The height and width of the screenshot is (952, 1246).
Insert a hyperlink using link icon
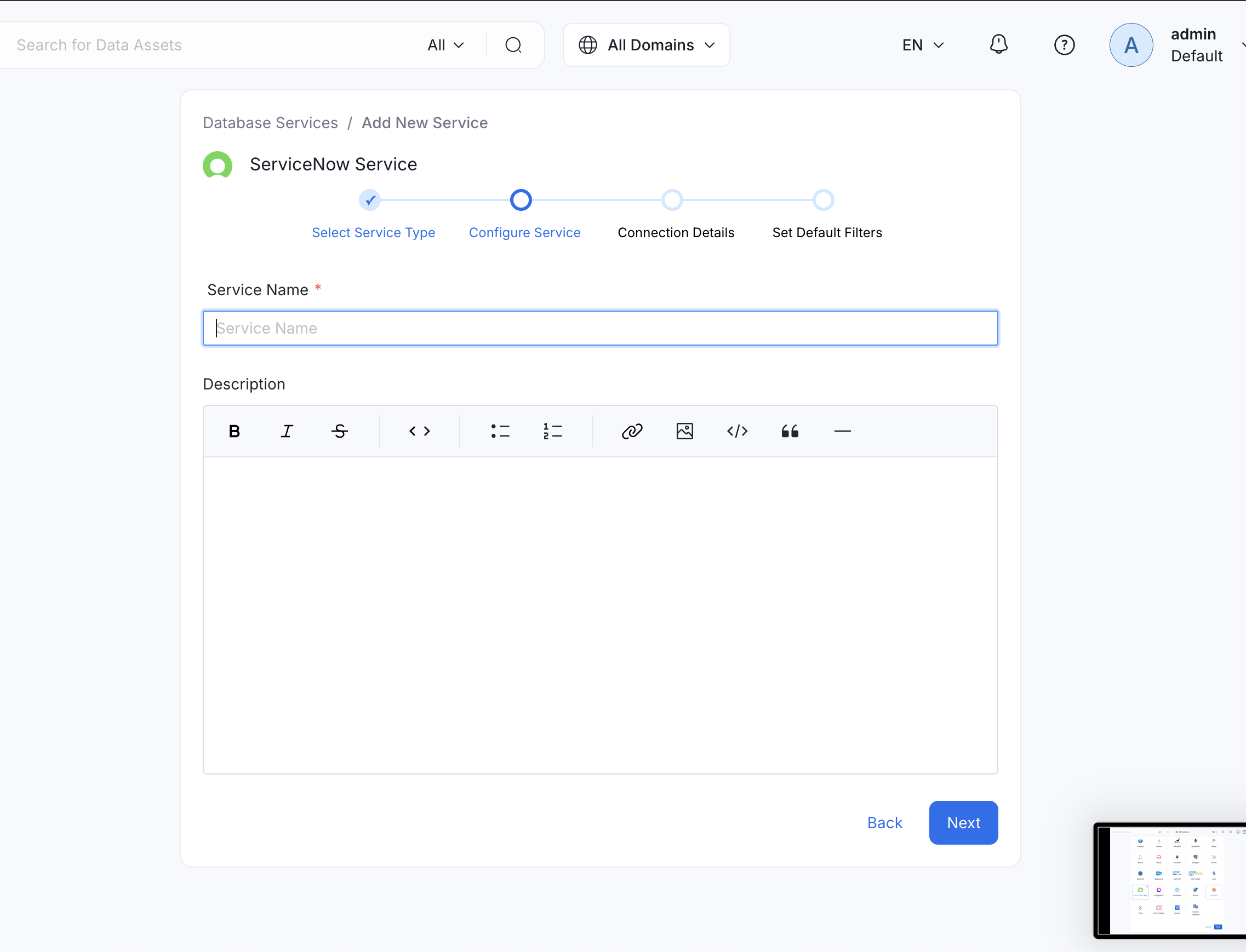pyautogui.click(x=632, y=431)
